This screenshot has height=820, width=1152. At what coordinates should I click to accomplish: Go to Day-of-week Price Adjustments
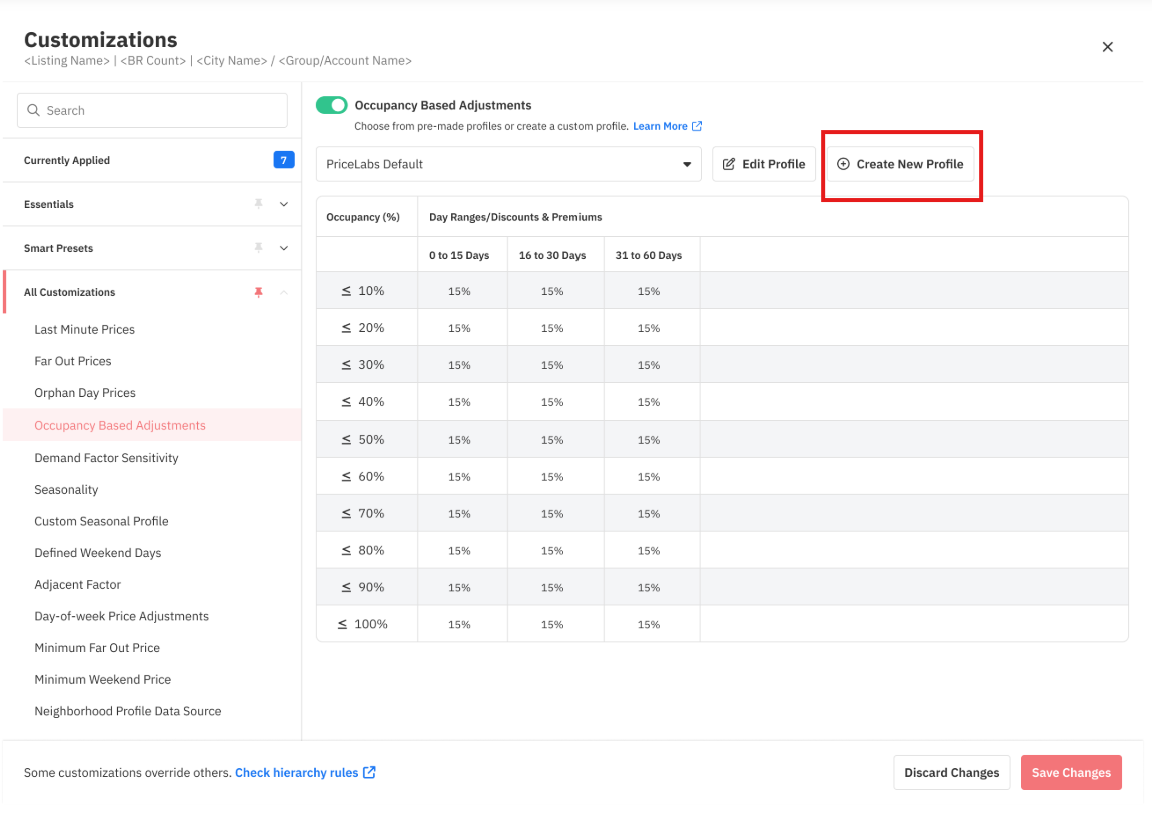(x=121, y=616)
